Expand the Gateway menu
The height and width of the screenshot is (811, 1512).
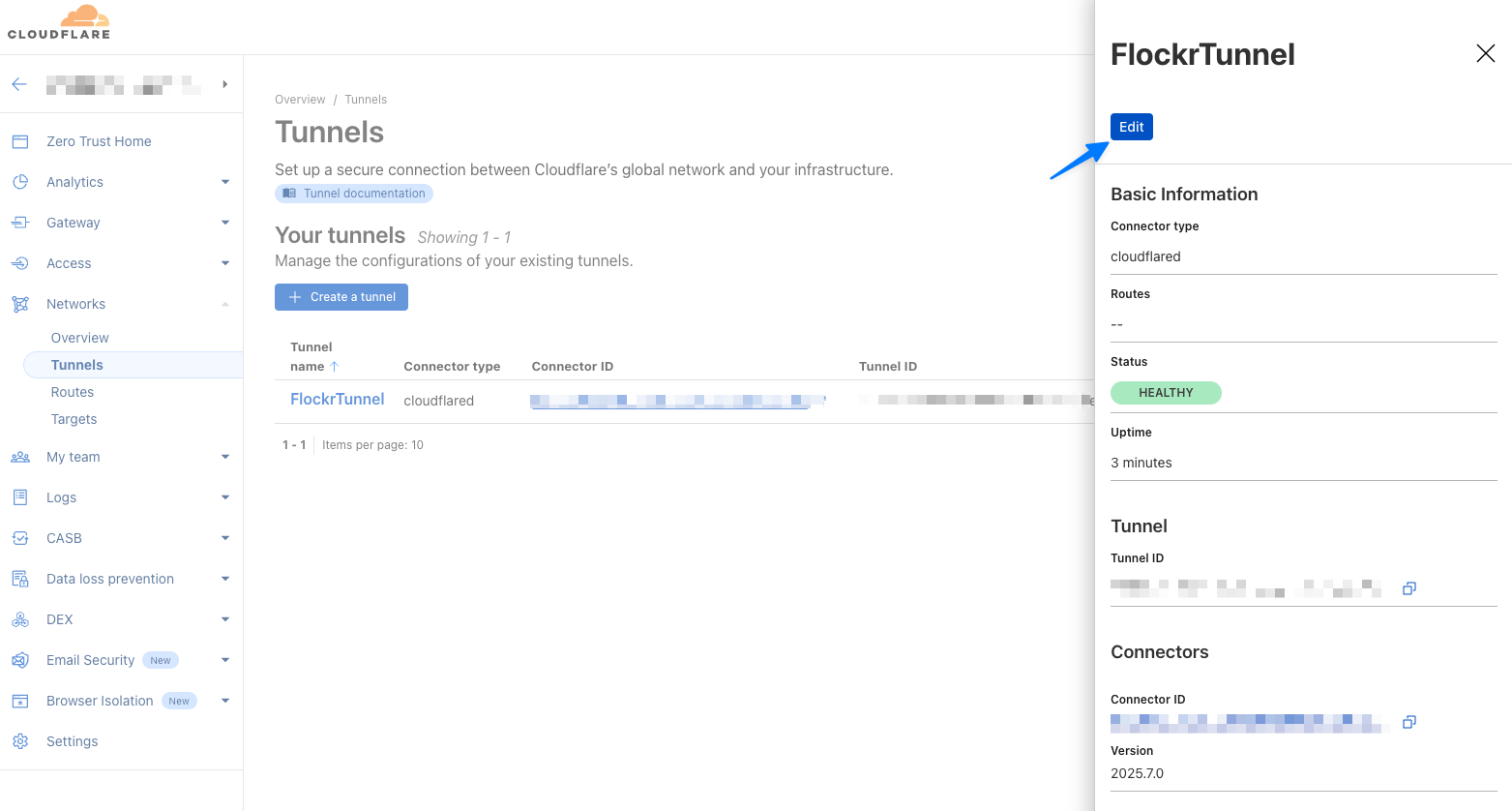225,223
